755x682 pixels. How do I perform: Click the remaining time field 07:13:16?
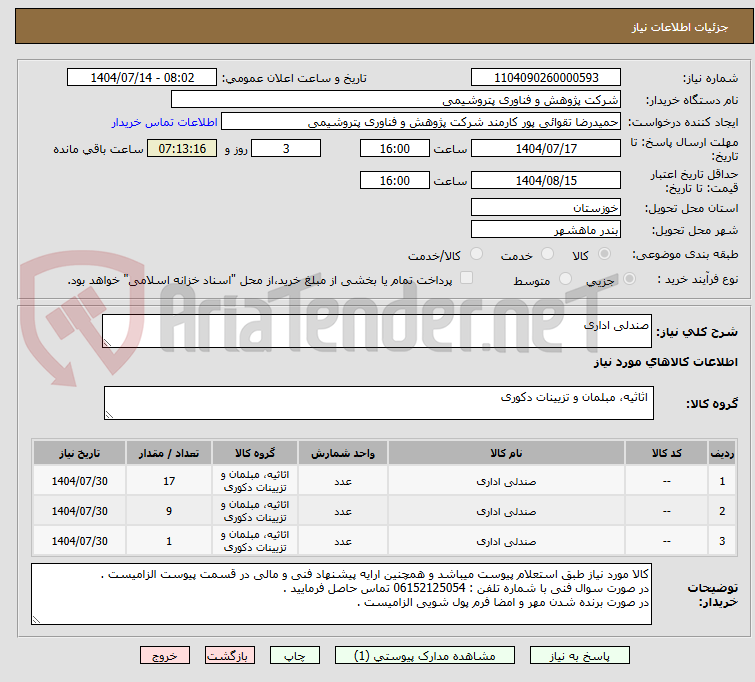[182, 148]
